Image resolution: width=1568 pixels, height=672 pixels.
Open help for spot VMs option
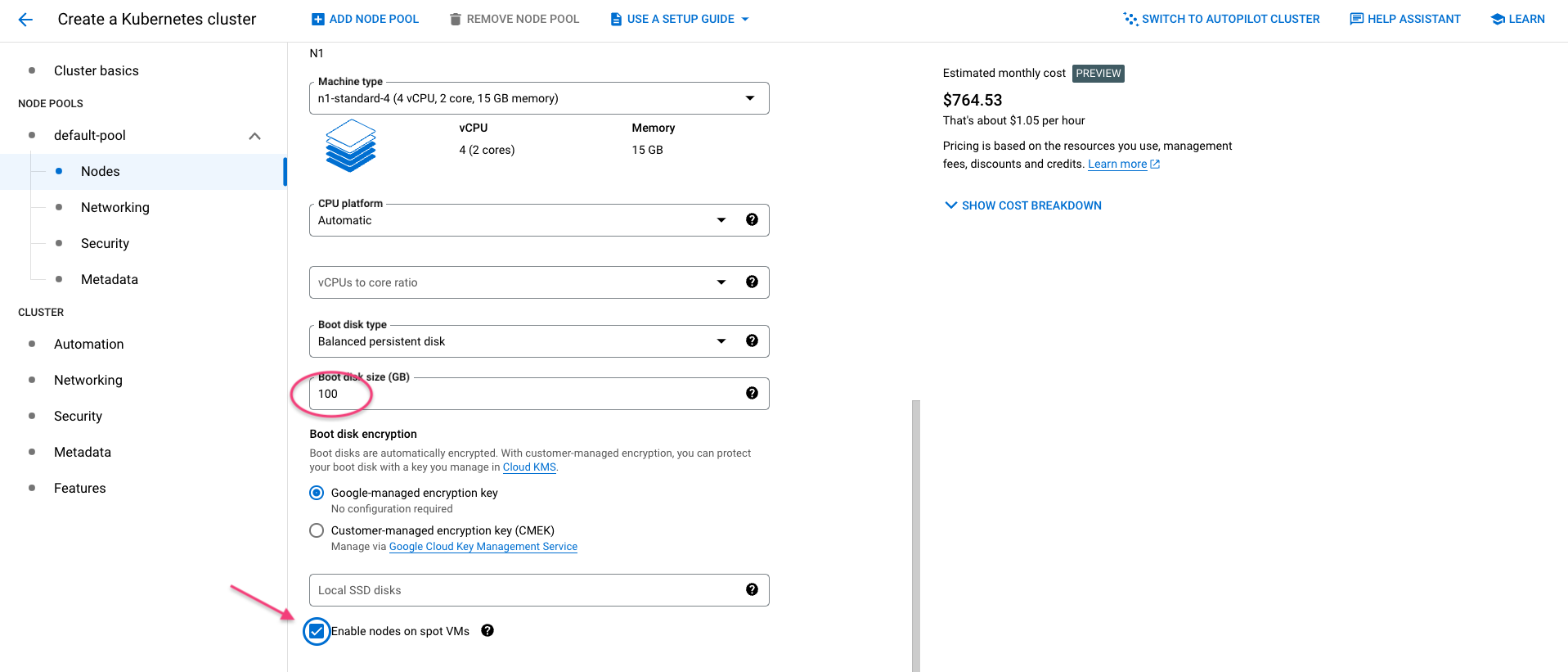coord(487,630)
